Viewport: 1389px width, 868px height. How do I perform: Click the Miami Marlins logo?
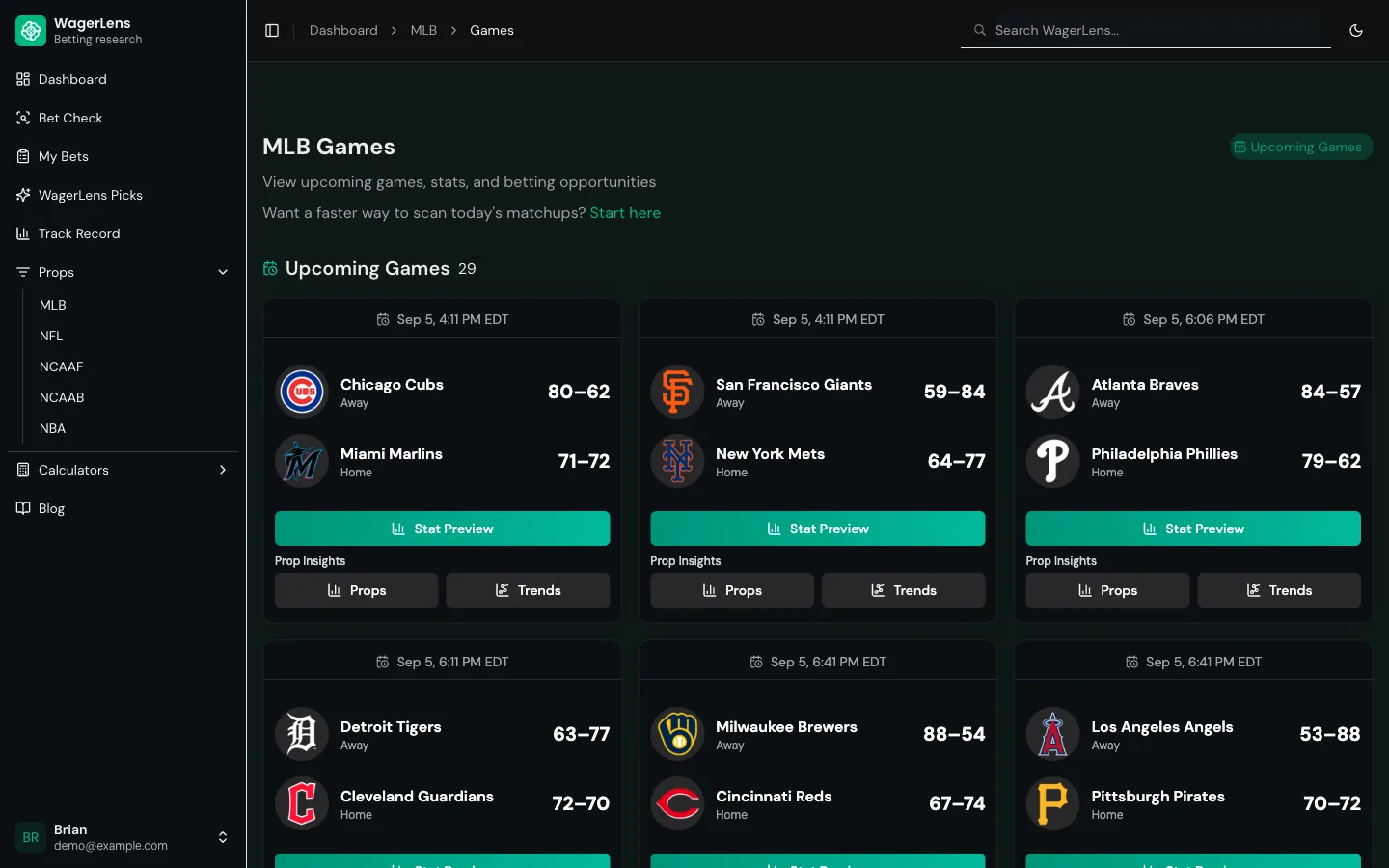click(302, 461)
